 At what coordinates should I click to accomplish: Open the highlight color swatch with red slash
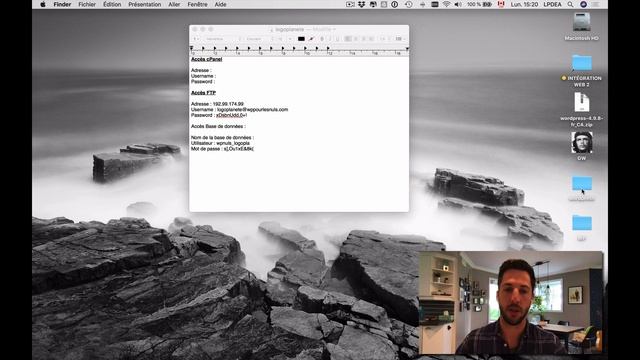pos(311,39)
